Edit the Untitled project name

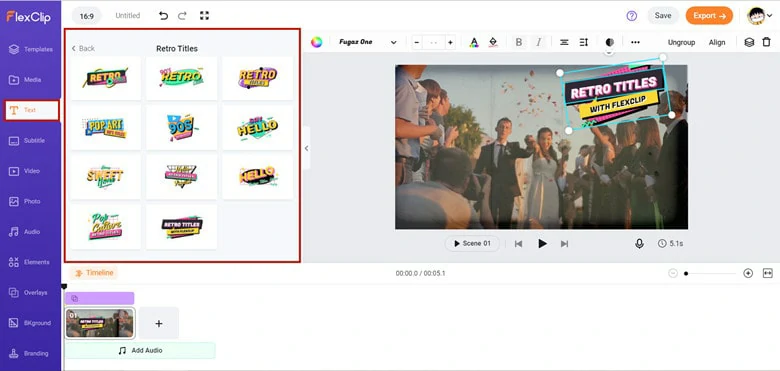(x=128, y=16)
